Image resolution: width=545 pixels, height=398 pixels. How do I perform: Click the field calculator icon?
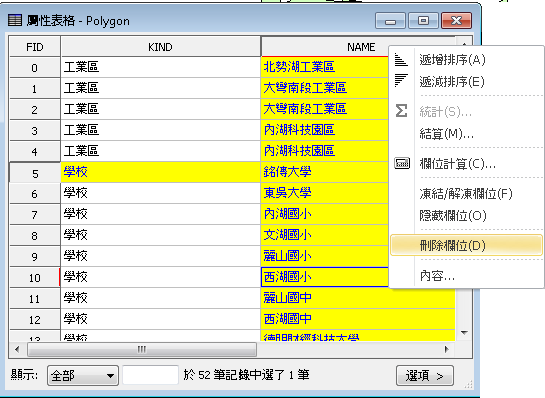click(x=402, y=163)
